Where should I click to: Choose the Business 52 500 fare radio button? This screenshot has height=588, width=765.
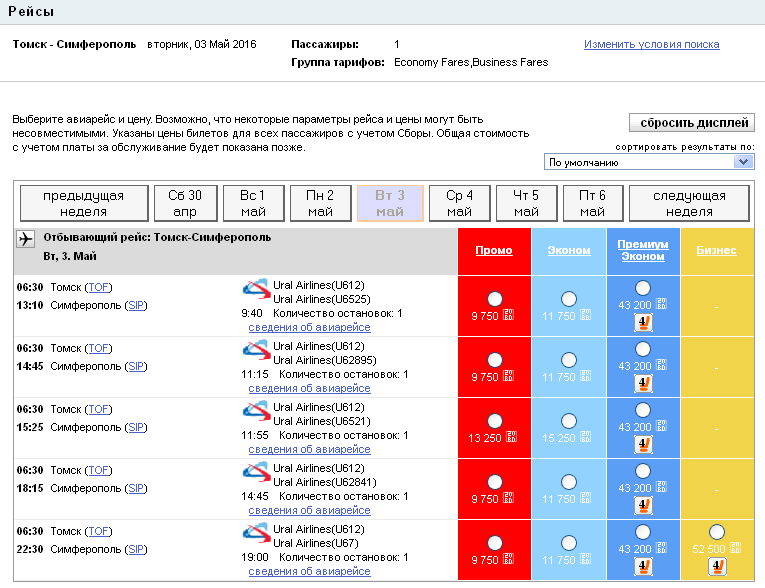(716, 532)
